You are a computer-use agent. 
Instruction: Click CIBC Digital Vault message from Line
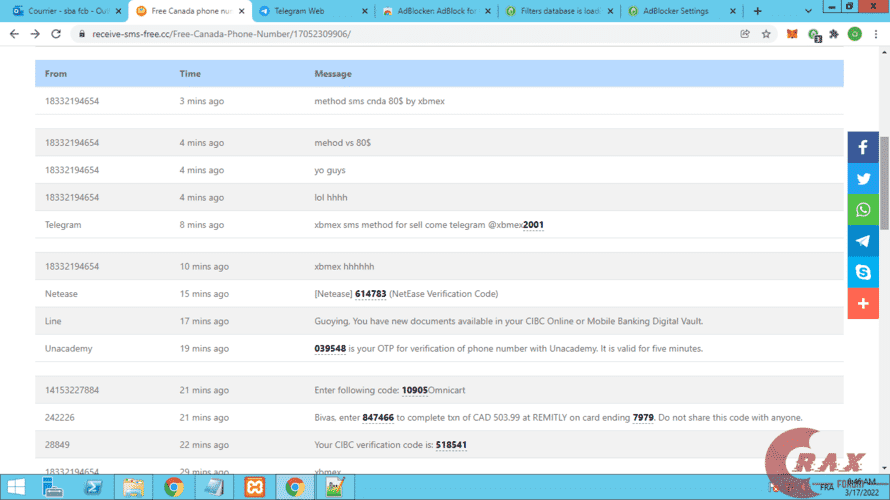509,321
